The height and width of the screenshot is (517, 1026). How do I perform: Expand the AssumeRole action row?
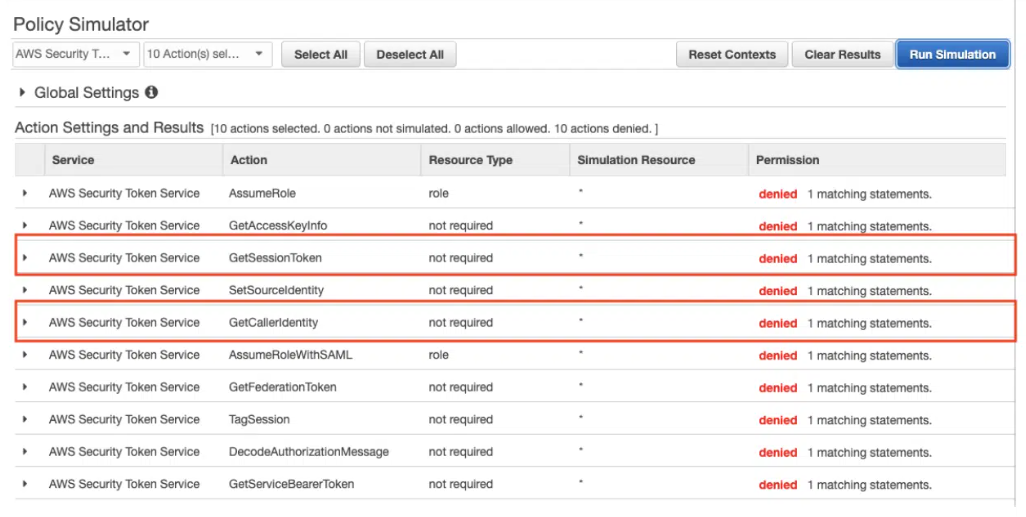tap(25, 193)
